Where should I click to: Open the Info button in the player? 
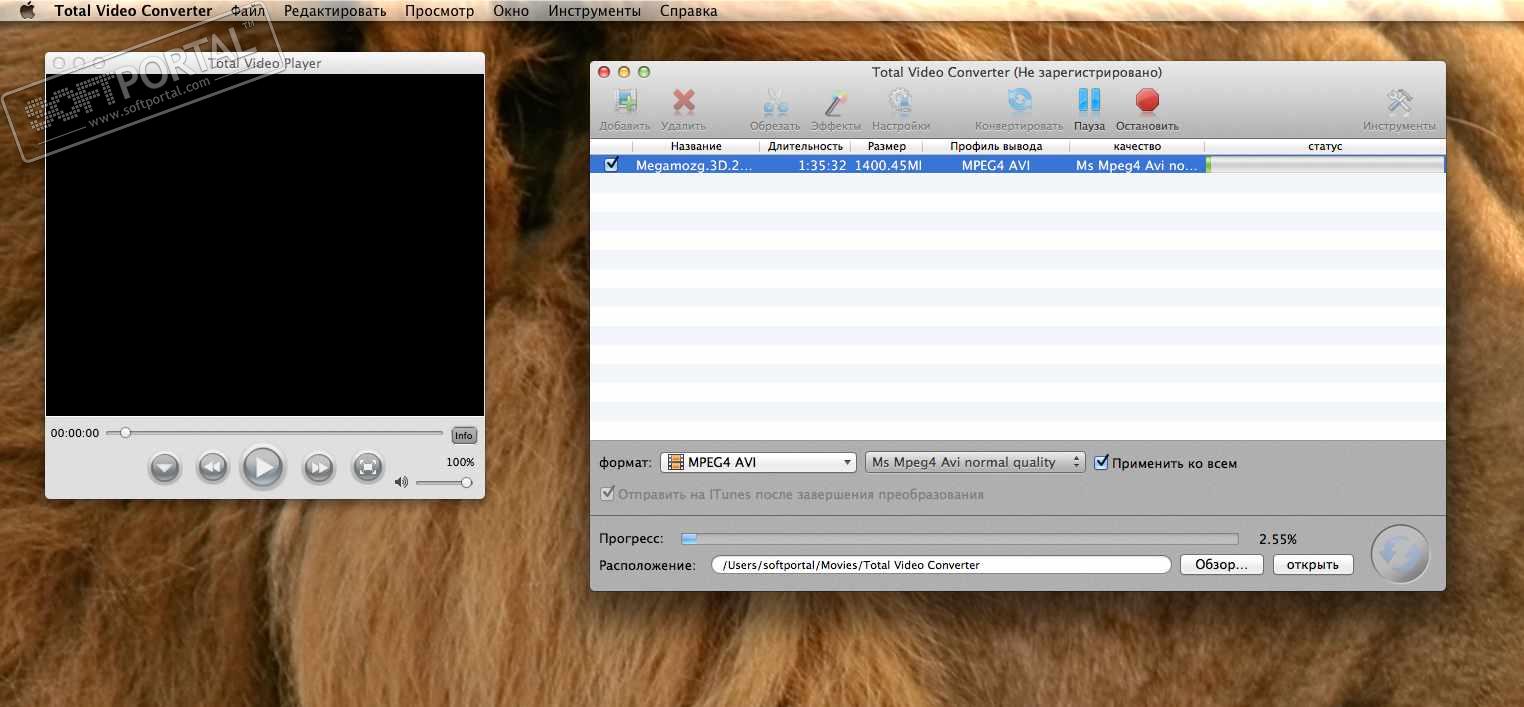pyautogui.click(x=464, y=435)
